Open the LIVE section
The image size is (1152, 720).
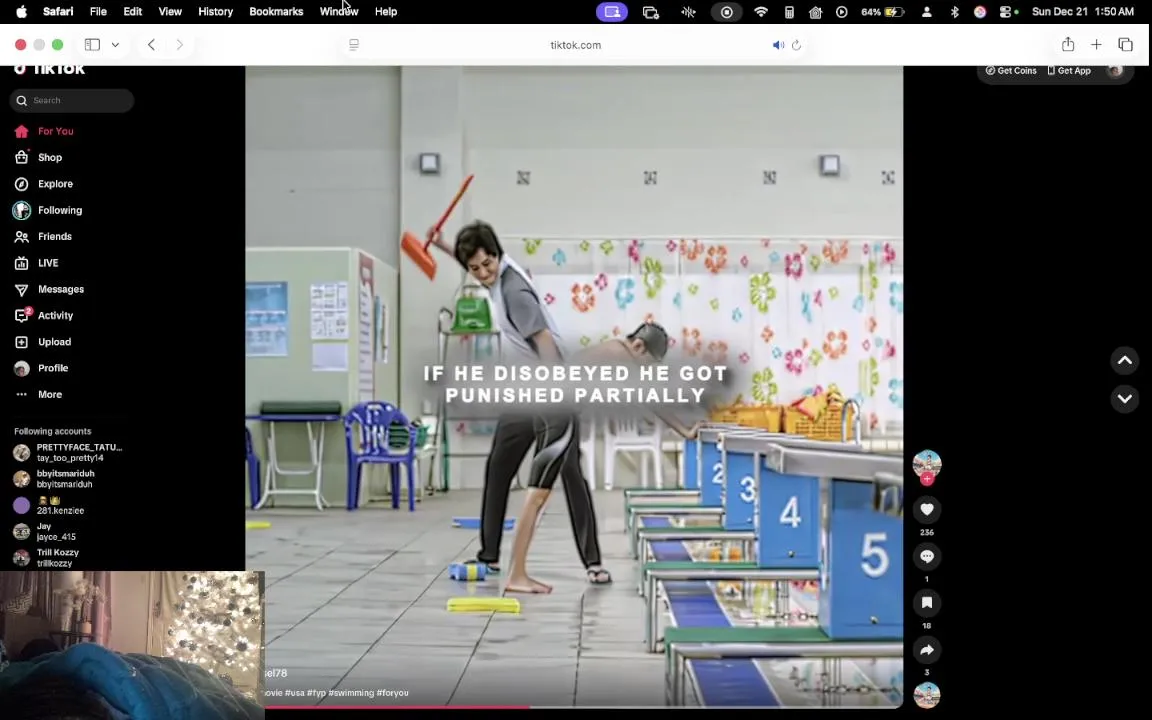pyautogui.click(x=37, y=263)
